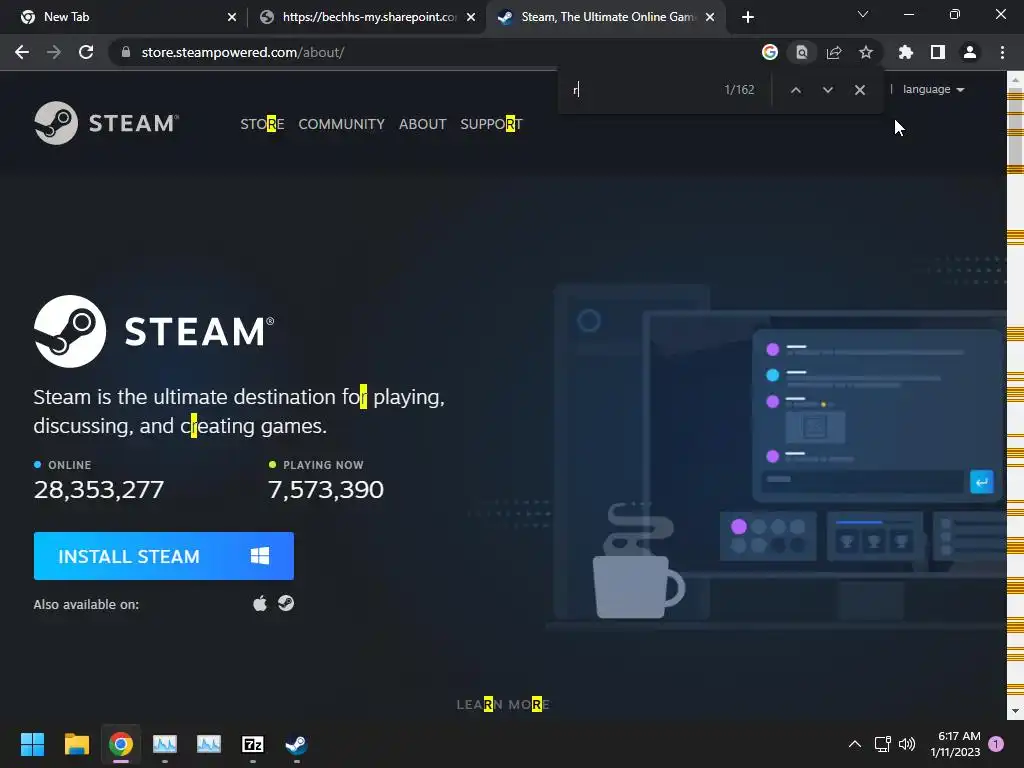The image size is (1024, 768).
Task: Switch to the bechhs sharepoint tab
Action: click(x=367, y=17)
